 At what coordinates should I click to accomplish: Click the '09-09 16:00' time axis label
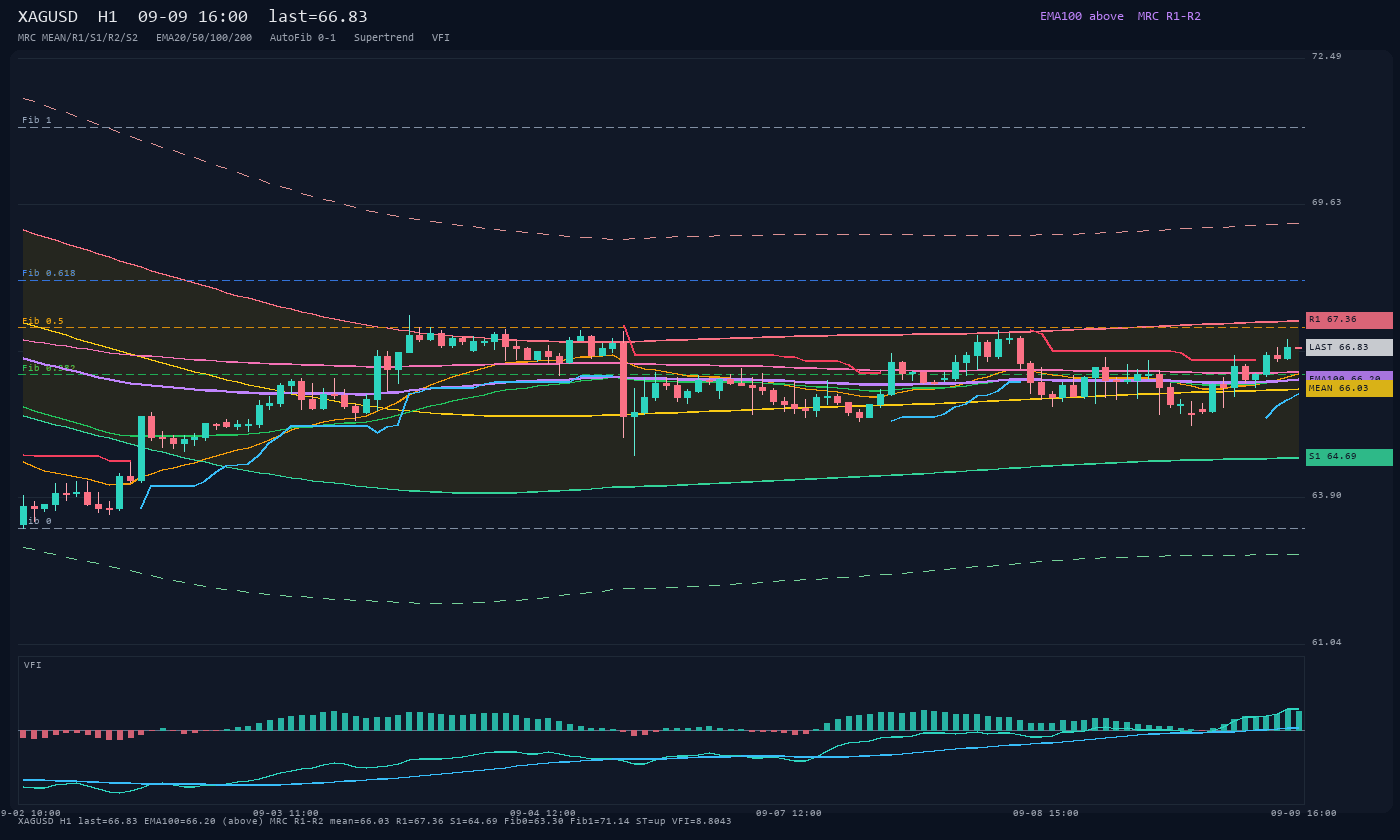click(1304, 813)
